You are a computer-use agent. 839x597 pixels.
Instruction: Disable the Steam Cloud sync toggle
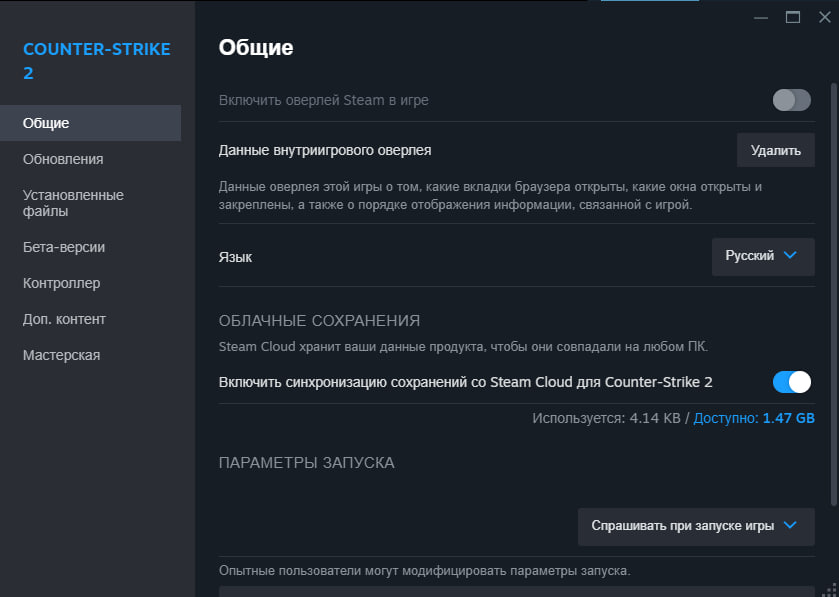coord(791,382)
